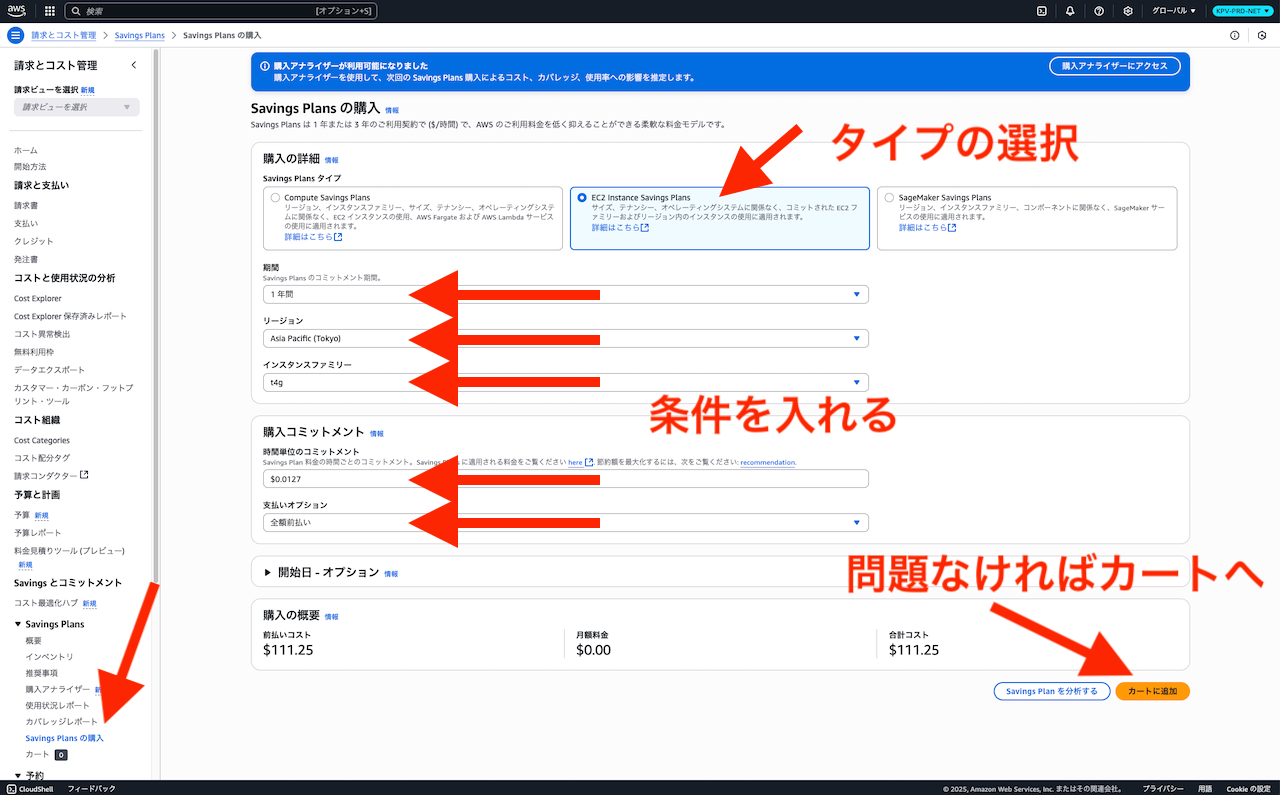Open the リージョン dropdown showing Asia Pacific (Tokyo)
The width and height of the screenshot is (1280, 795).
(566, 338)
